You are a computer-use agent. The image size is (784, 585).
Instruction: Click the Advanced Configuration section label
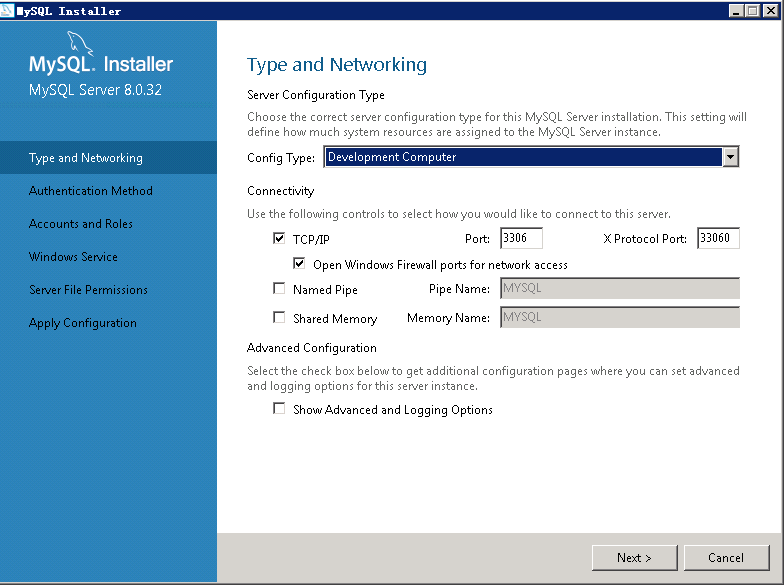[x=312, y=348]
